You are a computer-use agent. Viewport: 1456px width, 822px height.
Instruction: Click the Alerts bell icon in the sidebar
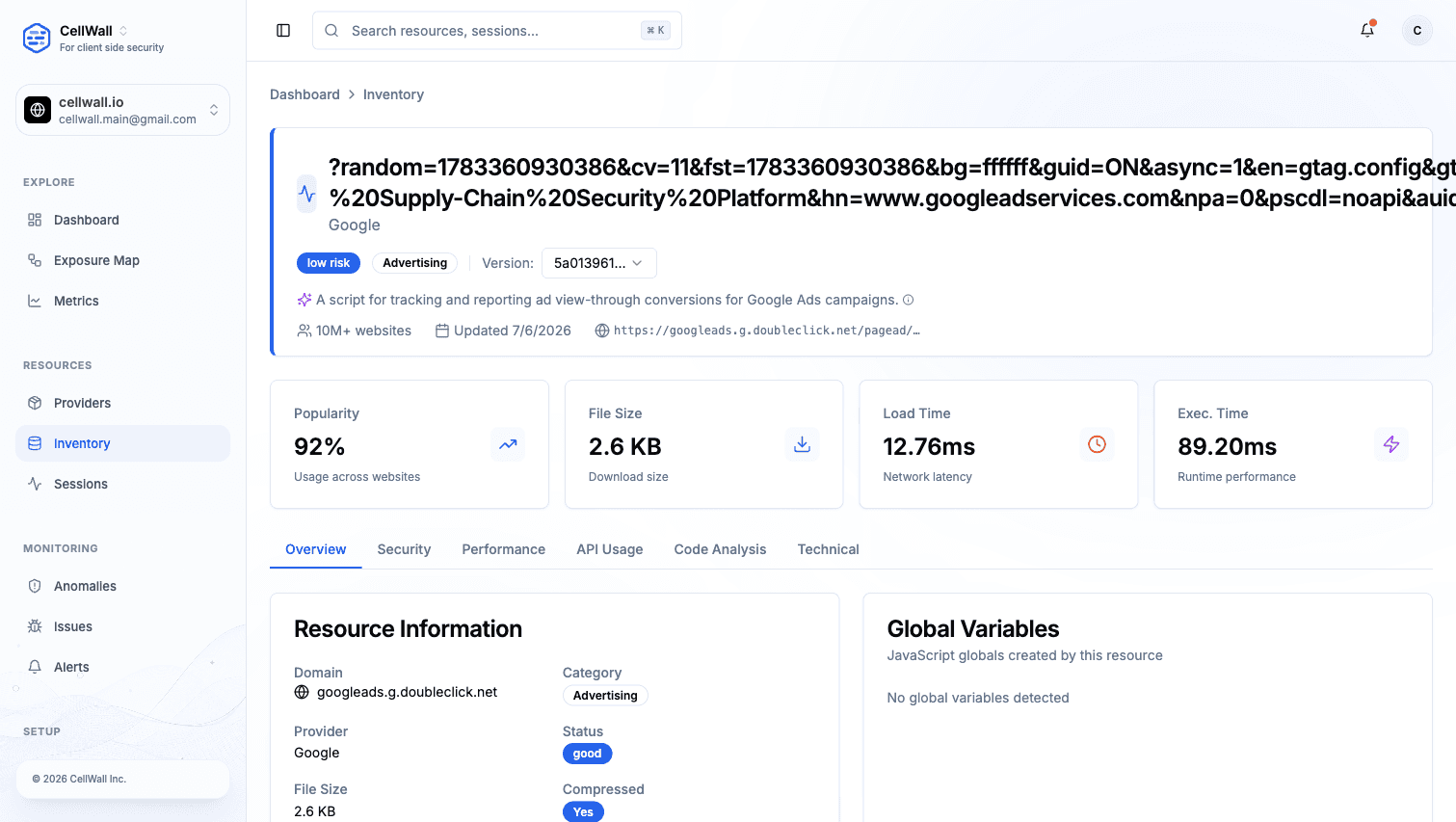[35, 667]
